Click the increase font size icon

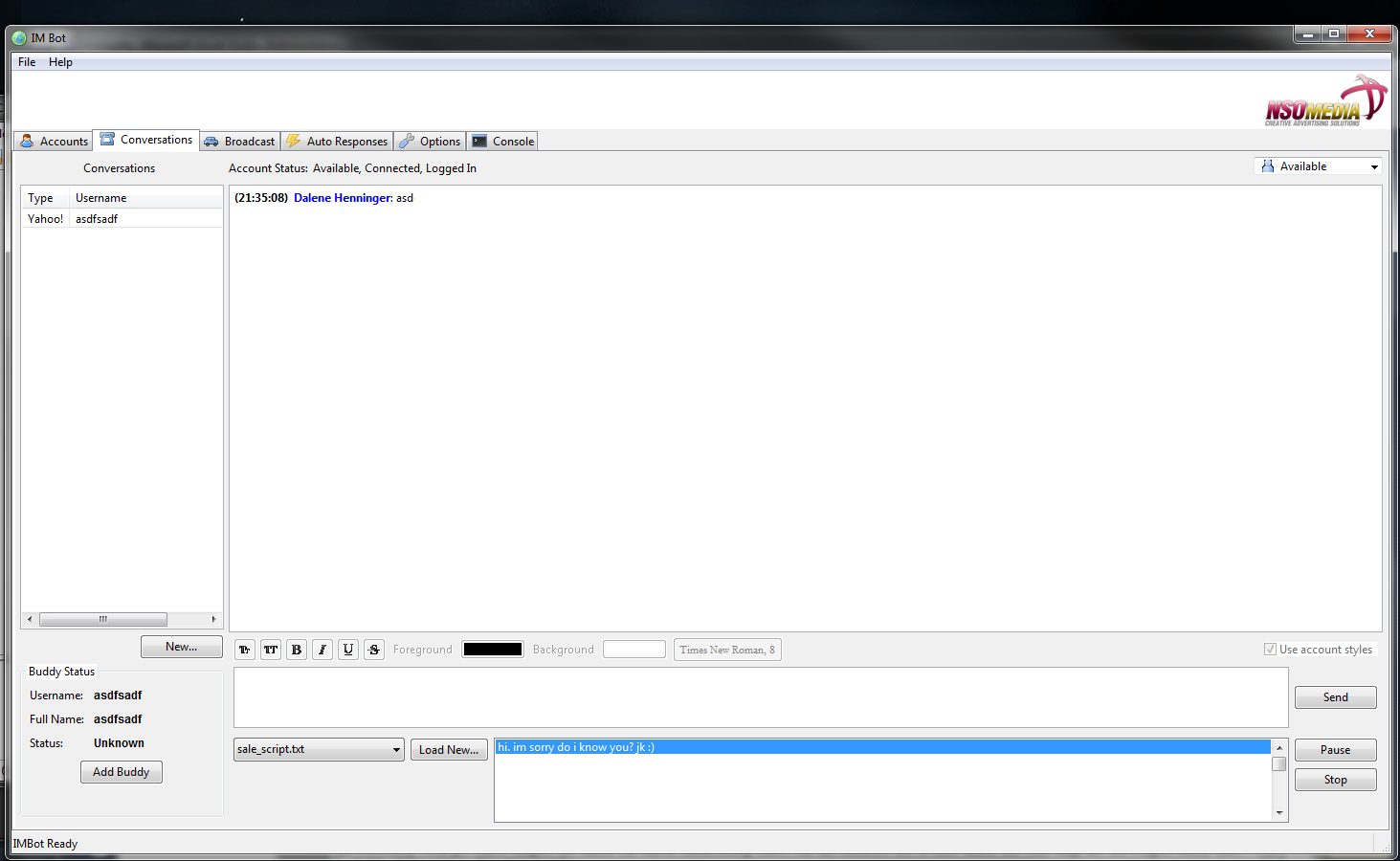(x=271, y=650)
